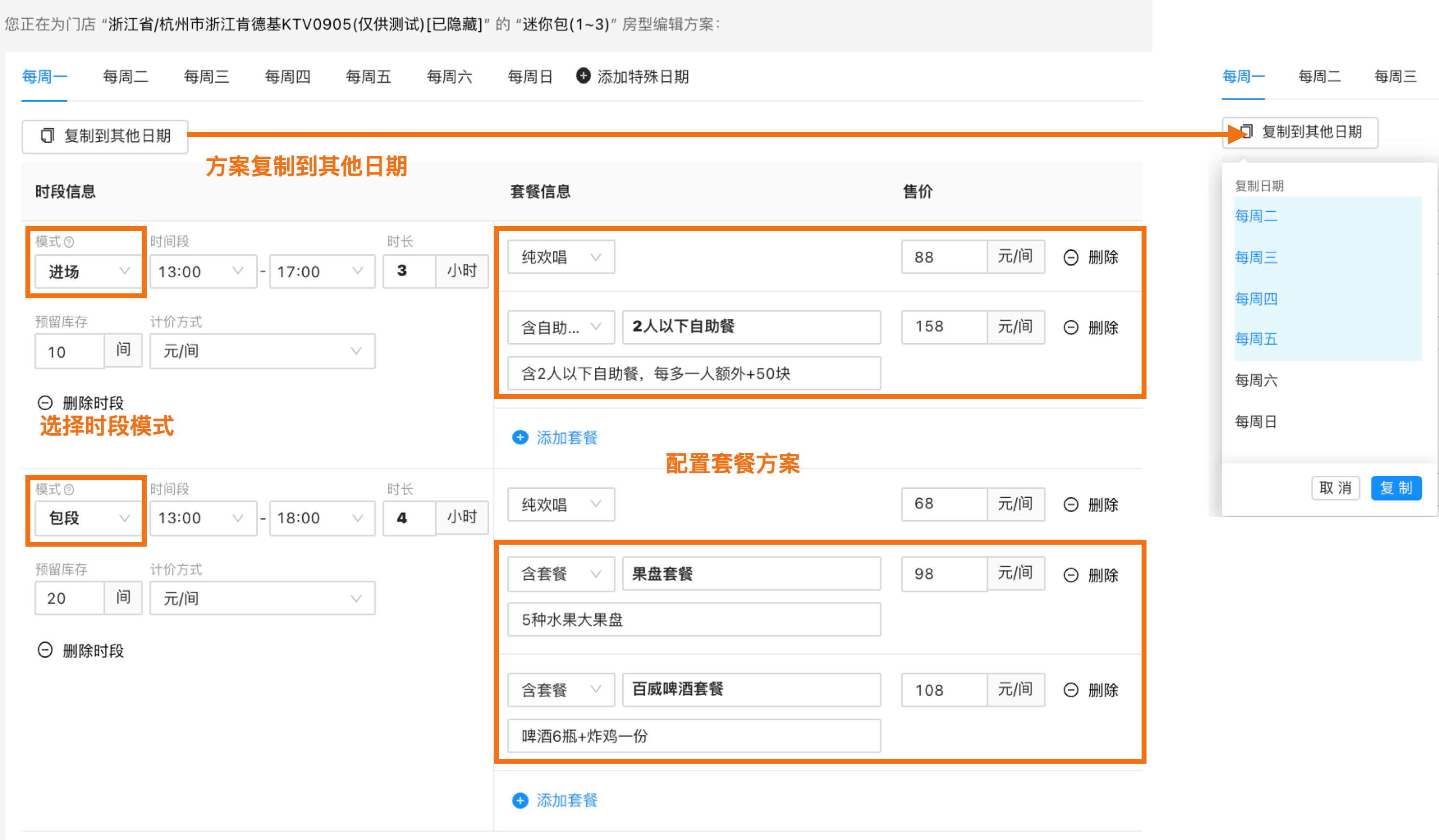Expand first period's 元/间 pricing method dropdown
Viewport: 1439px width, 840px height.
click(263, 351)
